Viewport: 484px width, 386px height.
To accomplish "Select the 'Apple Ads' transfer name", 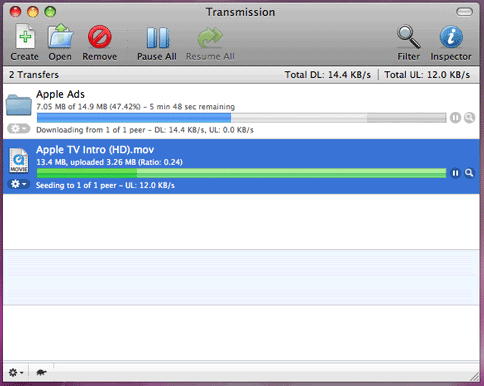I will pos(60,94).
